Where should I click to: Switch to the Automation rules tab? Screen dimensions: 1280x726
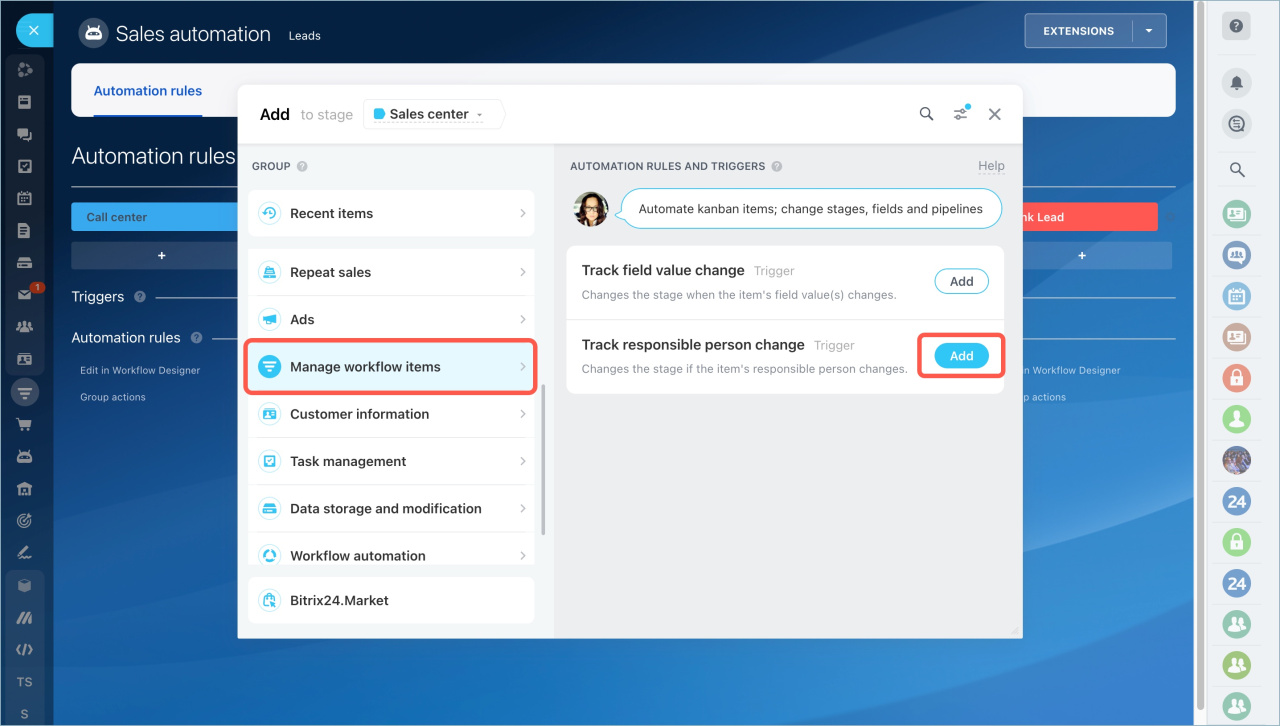point(148,91)
